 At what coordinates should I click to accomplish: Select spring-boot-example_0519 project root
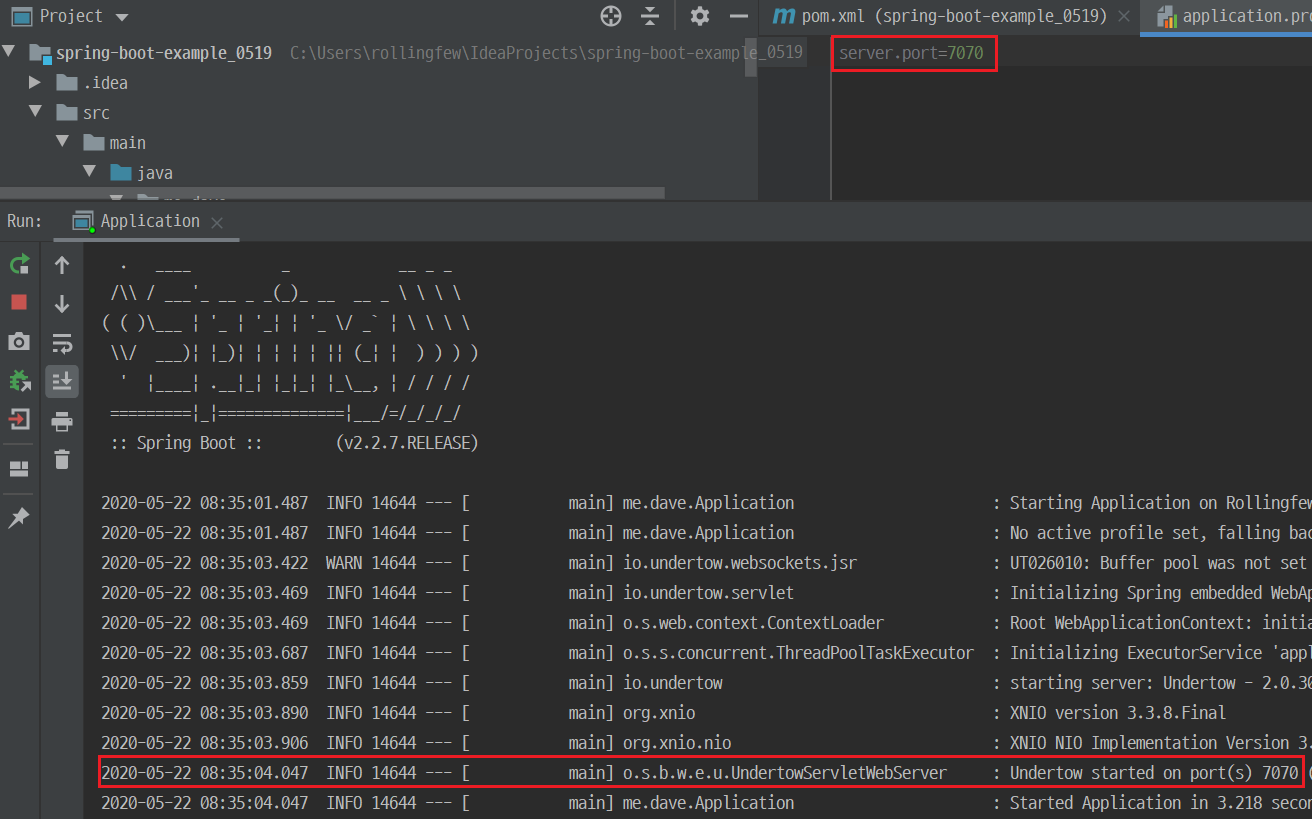click(x=164, y=52)
